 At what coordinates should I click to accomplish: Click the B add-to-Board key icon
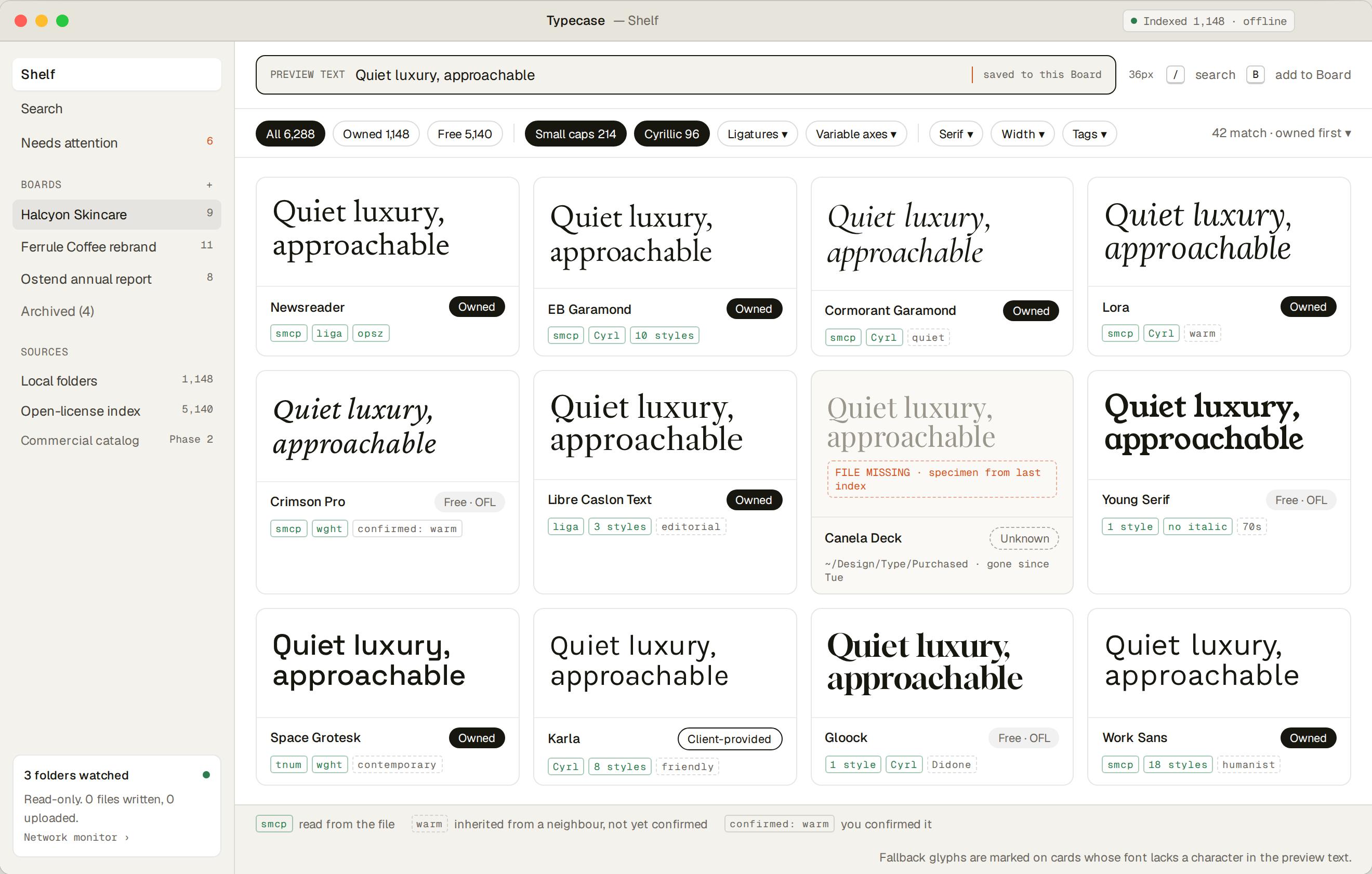click(x=1255, y=75)
